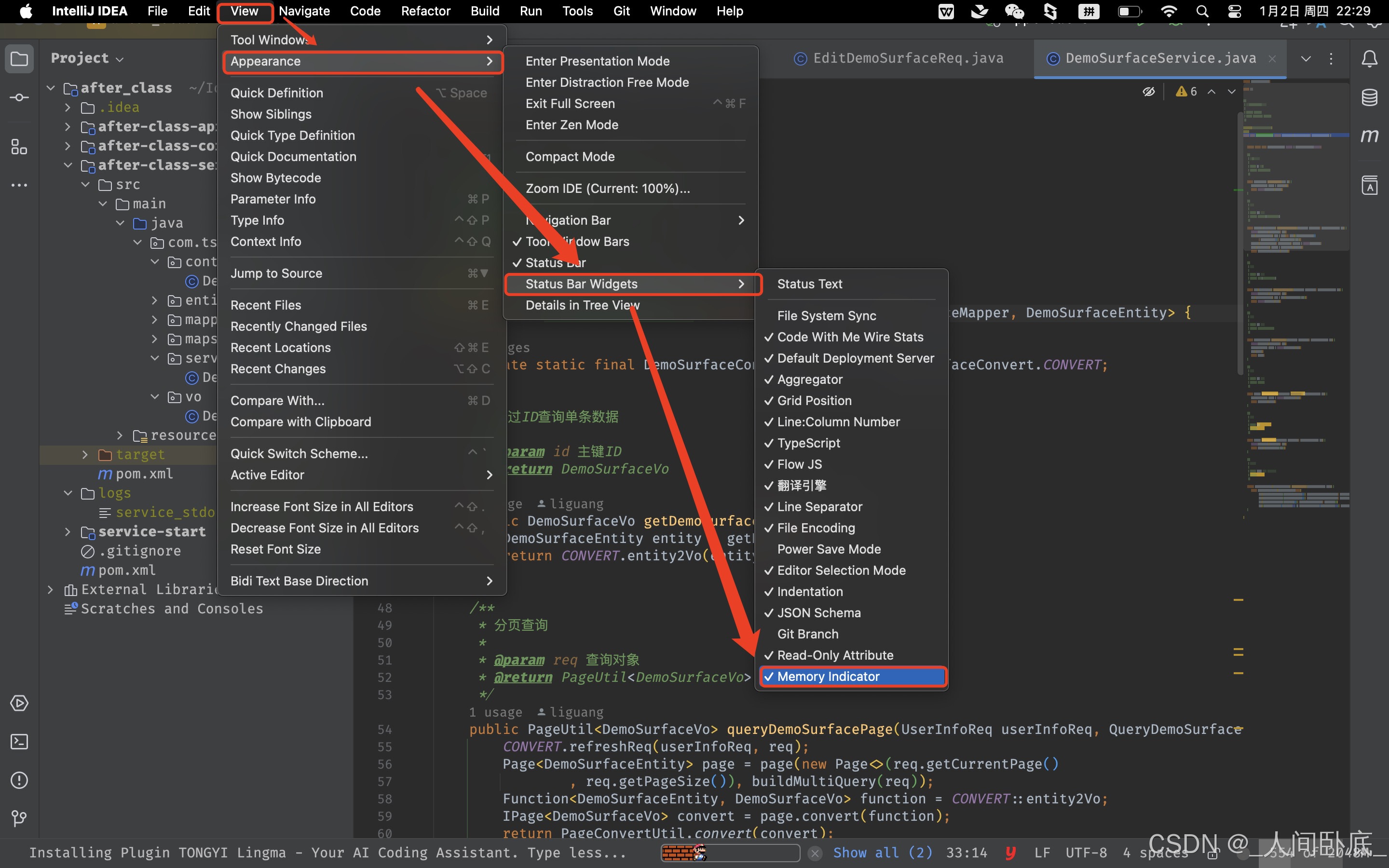Screen dimensions: 1389x868
Task: Open the Project tool window icon
Action: pos(19,58)
